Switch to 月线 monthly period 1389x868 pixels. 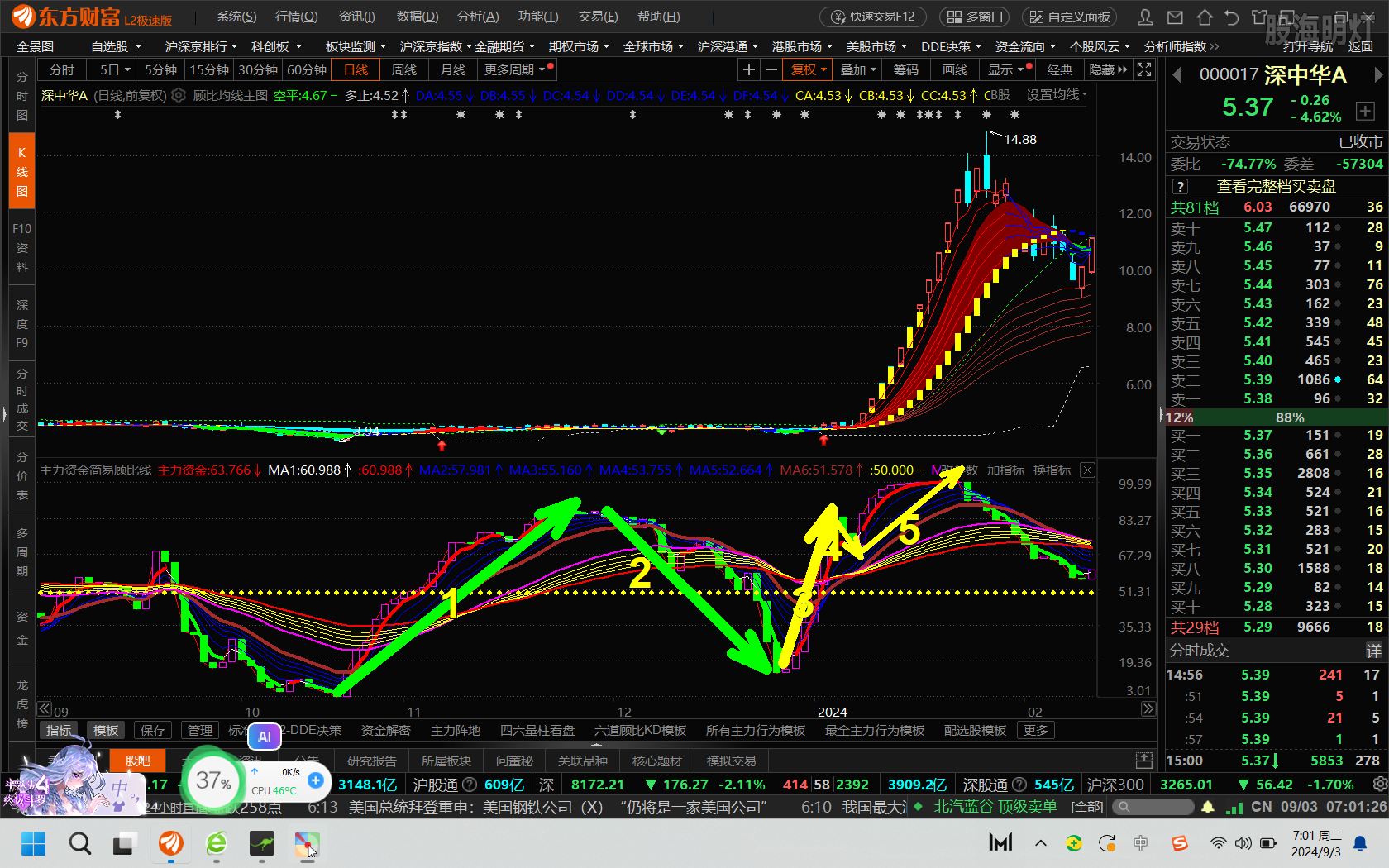point(453,70)
